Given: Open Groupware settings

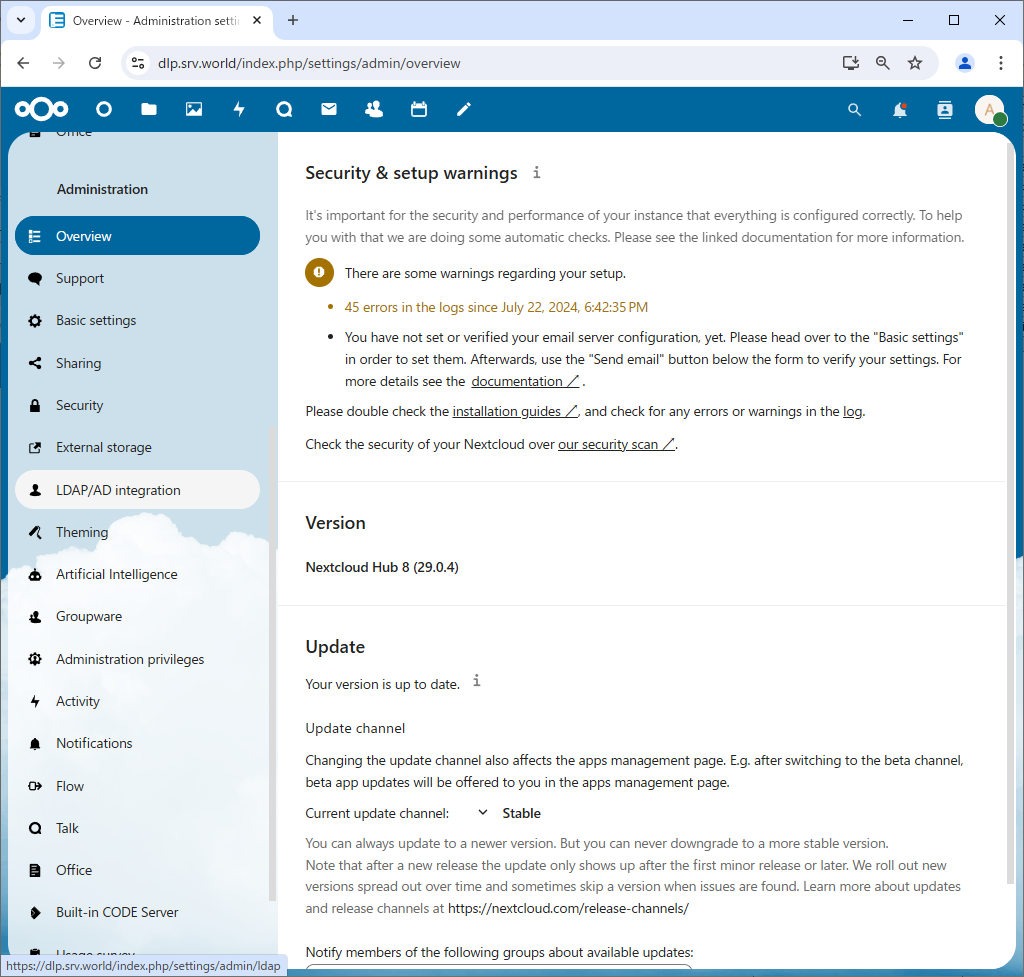Looking at the screenshot, I should 137,617.
